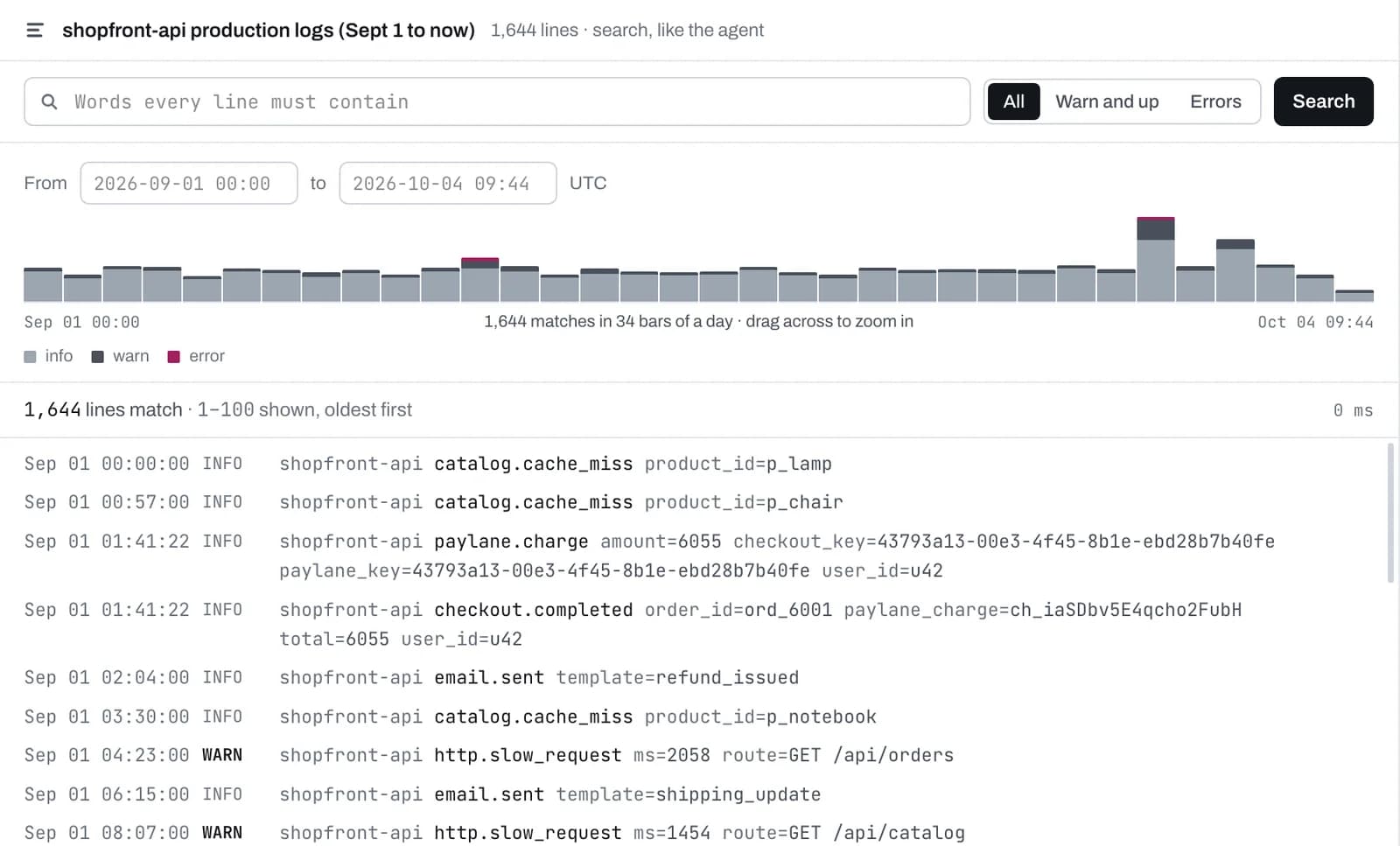
Task: Click the info legend swatch
Action: 30,356
